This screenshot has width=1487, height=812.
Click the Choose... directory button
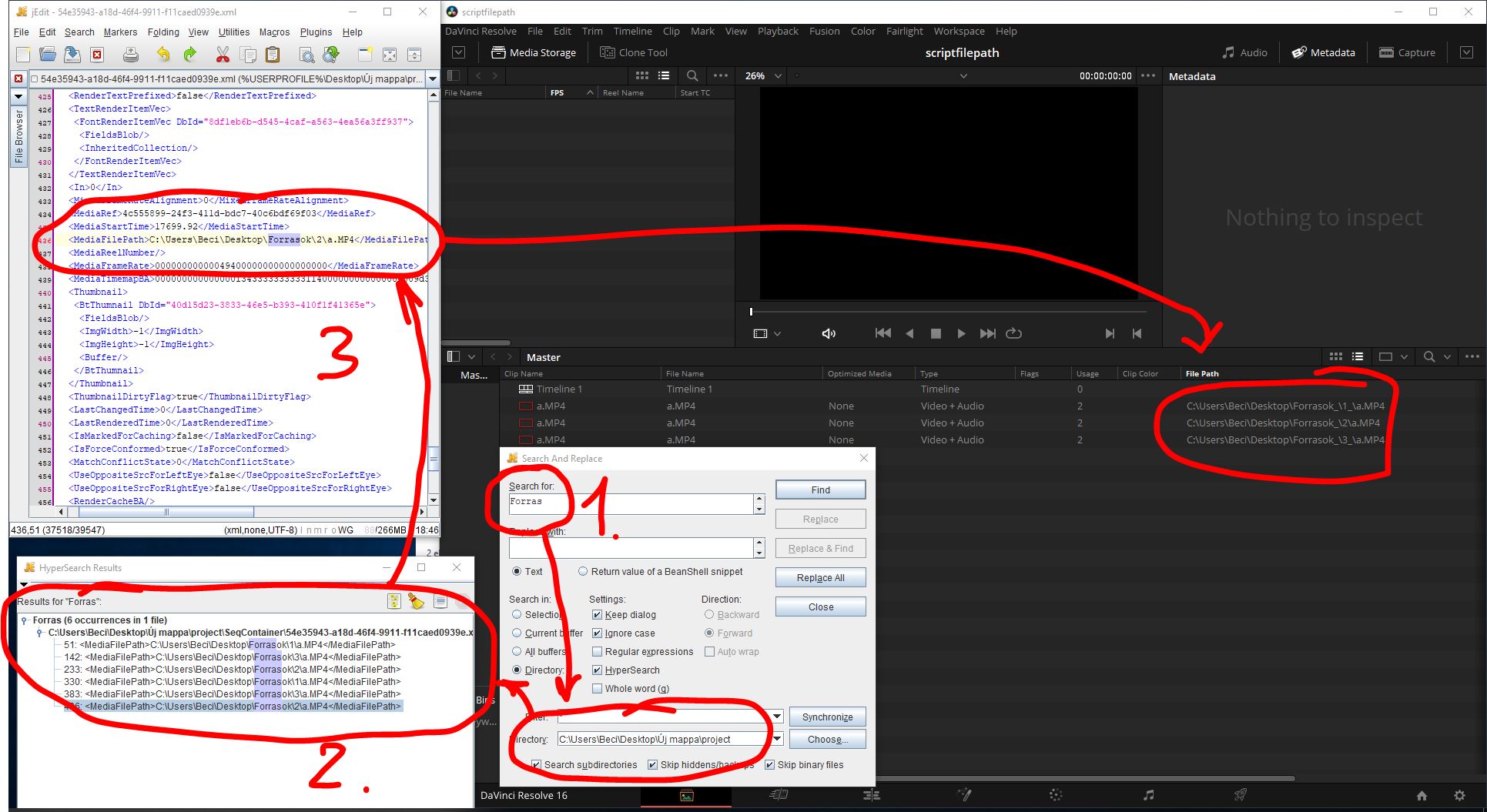click(827, 740)
